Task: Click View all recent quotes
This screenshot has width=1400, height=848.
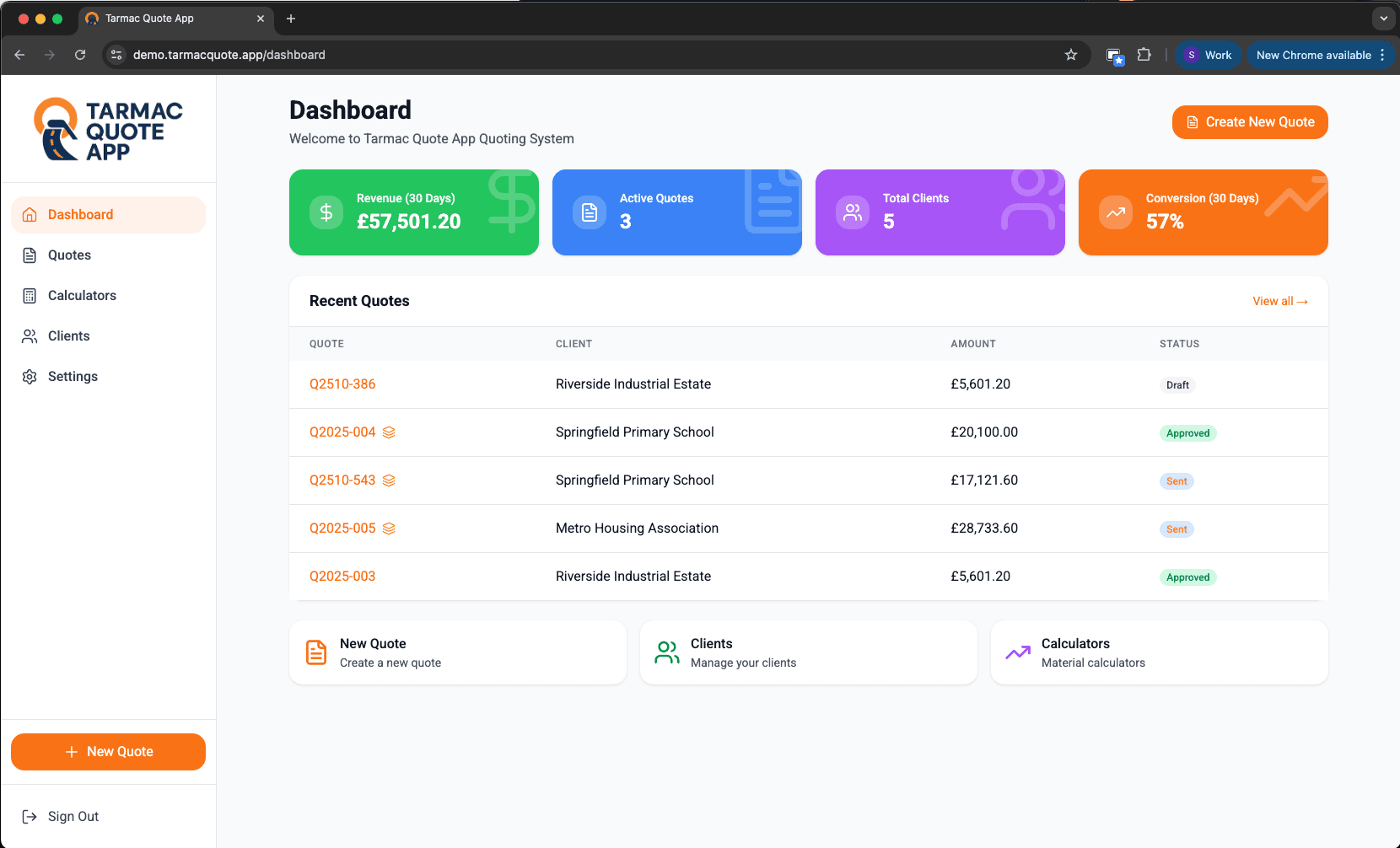Action: (x=1279, y=301)
